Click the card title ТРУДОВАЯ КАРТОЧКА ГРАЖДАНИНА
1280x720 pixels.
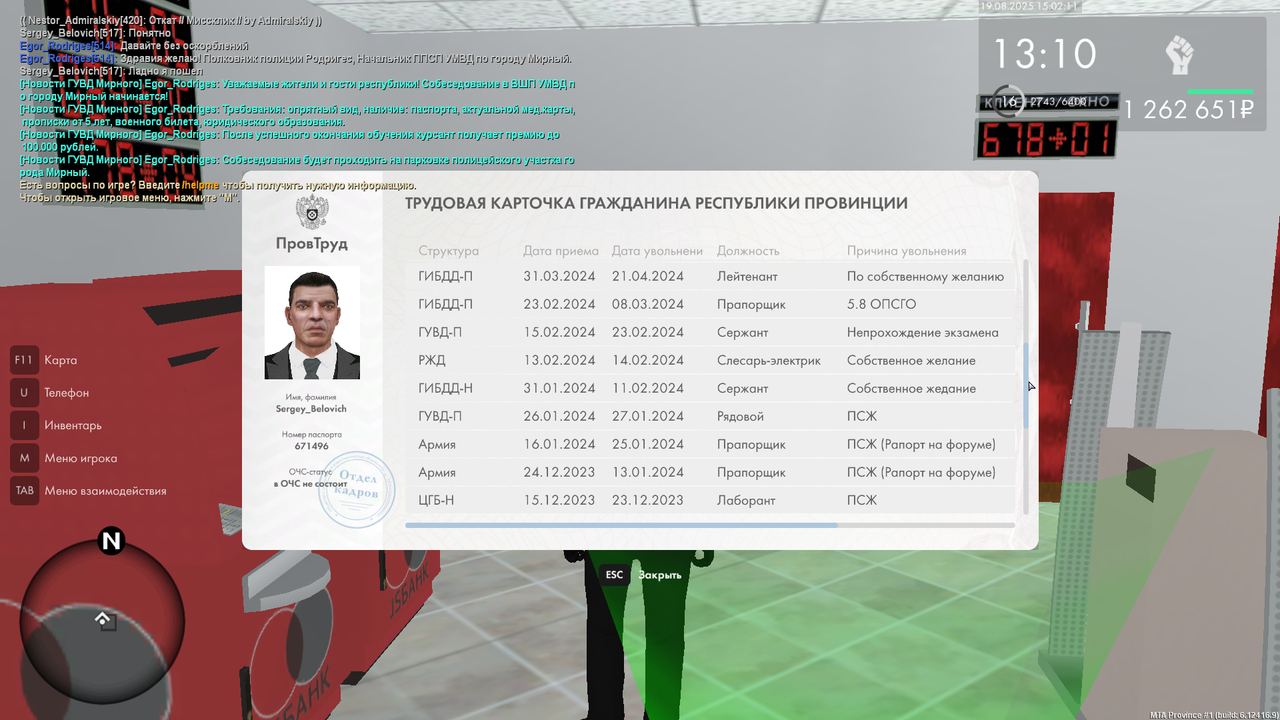click(656, 203)
